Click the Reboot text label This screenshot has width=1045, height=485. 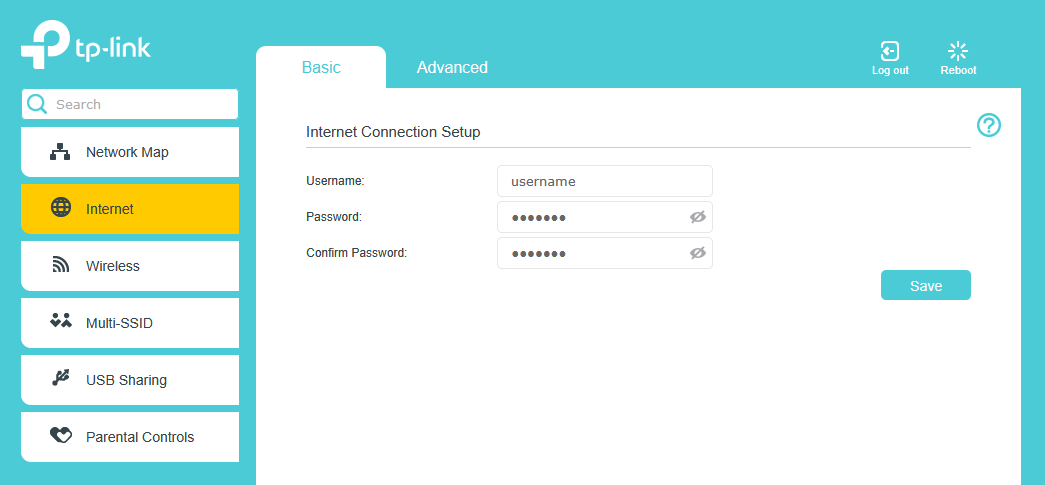pos(958,71)
